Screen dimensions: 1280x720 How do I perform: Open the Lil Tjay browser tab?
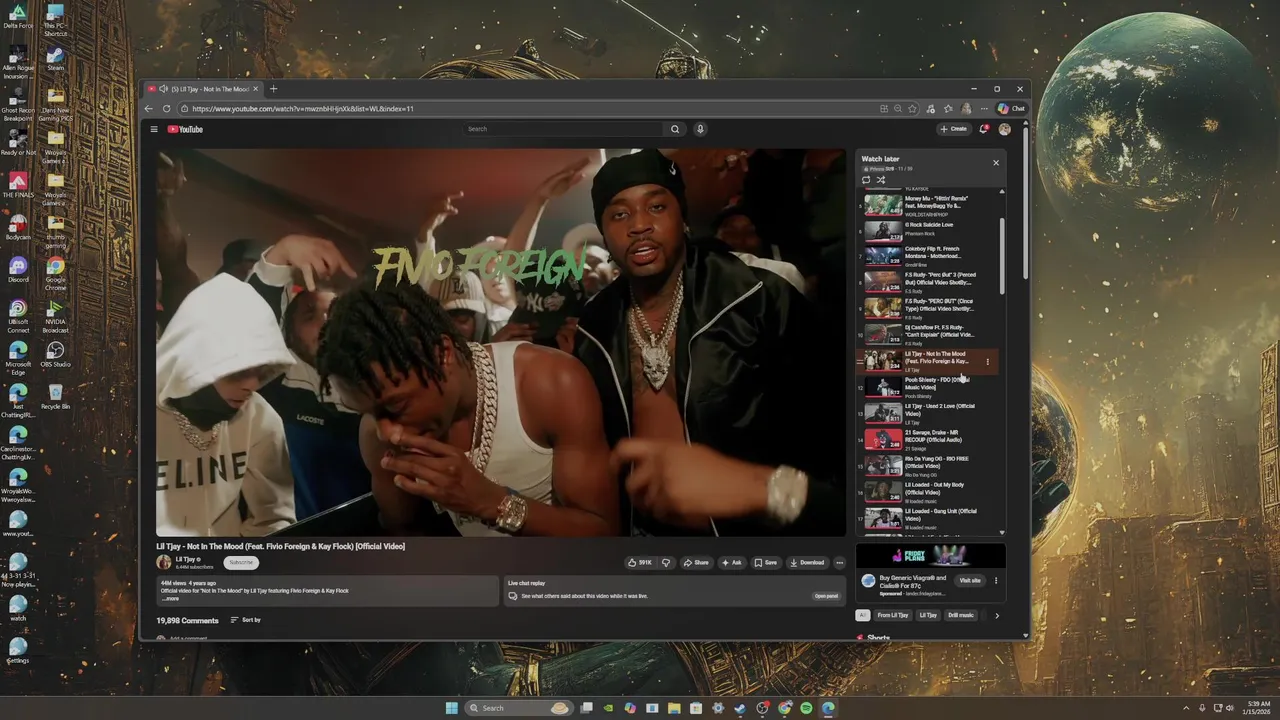coord(204,89)
